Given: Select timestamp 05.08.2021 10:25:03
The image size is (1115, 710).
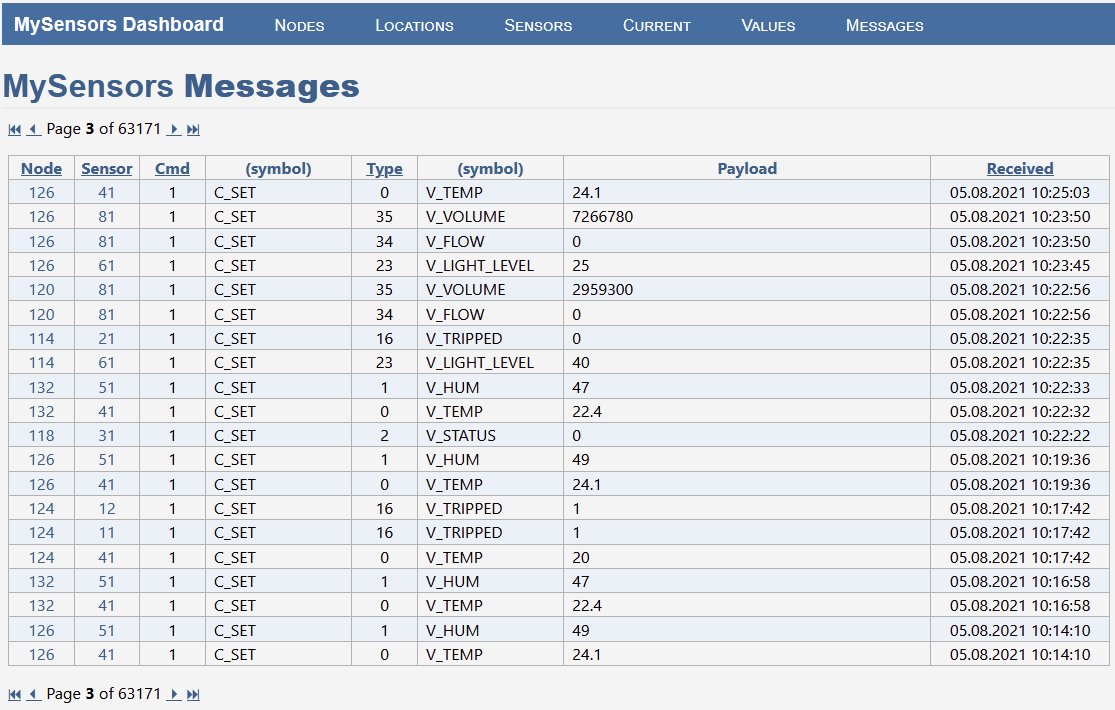Looking at the screenshot, I should point(1020,193).
